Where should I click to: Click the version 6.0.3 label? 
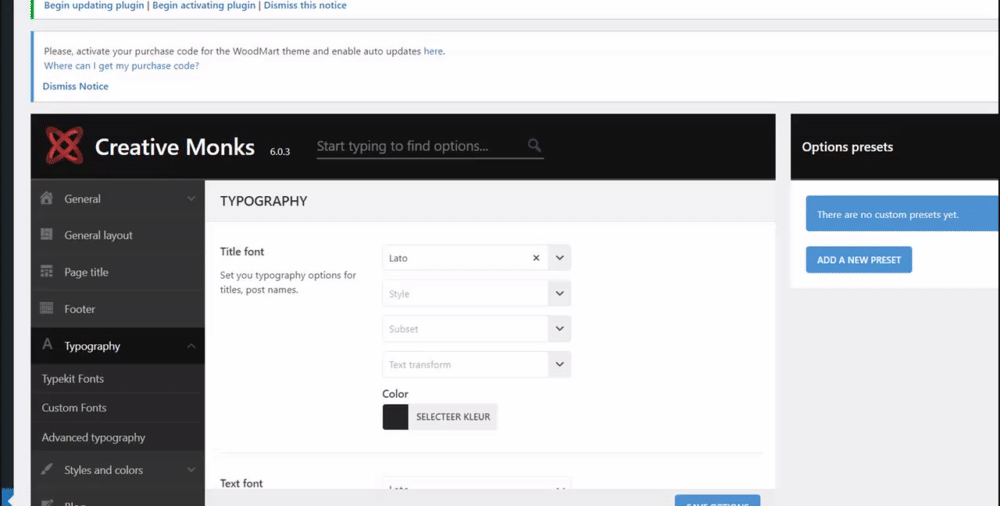click(279, 152)
